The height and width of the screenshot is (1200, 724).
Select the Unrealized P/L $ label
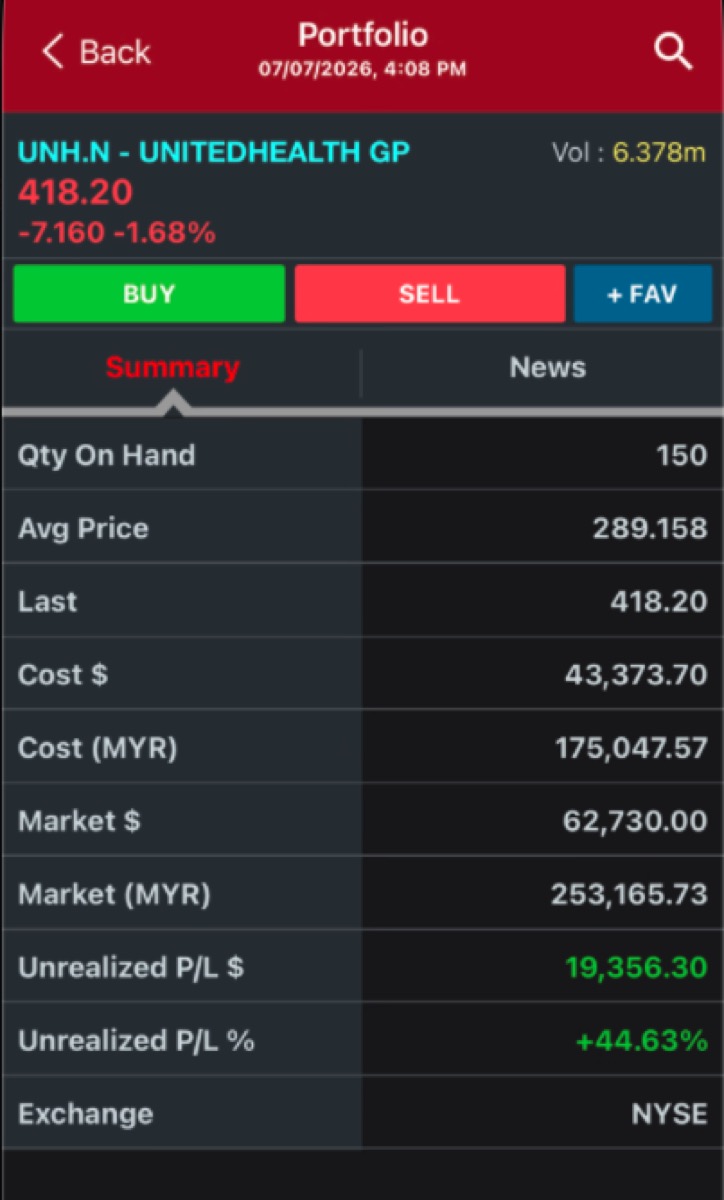click(x=130, y=968)
